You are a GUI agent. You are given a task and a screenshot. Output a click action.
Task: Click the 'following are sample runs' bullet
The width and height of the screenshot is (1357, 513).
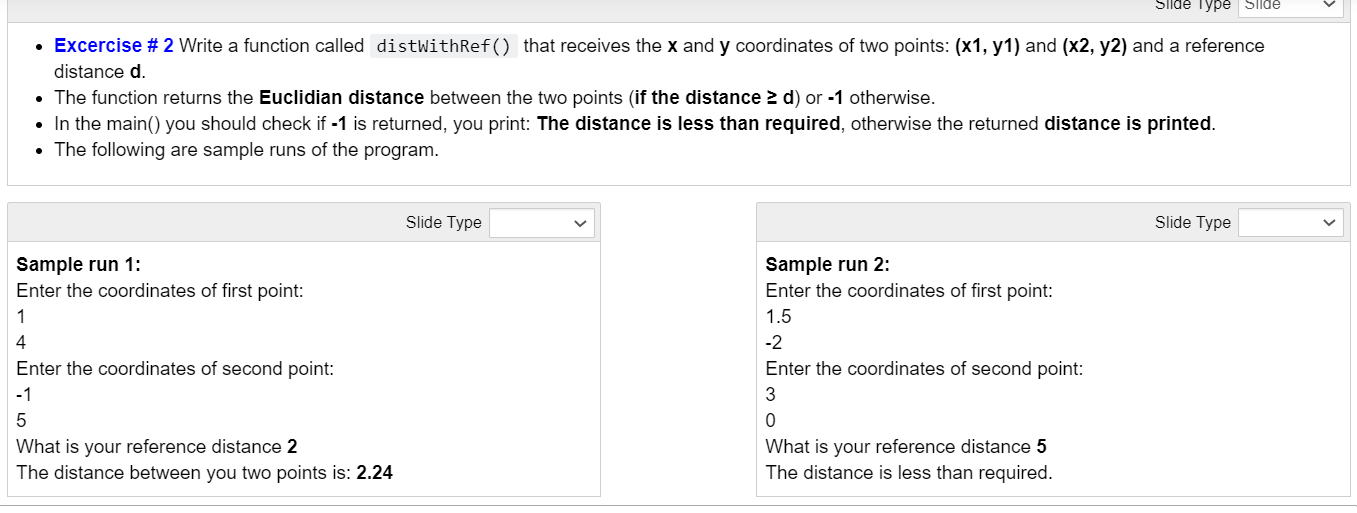(x=246, y=150)
